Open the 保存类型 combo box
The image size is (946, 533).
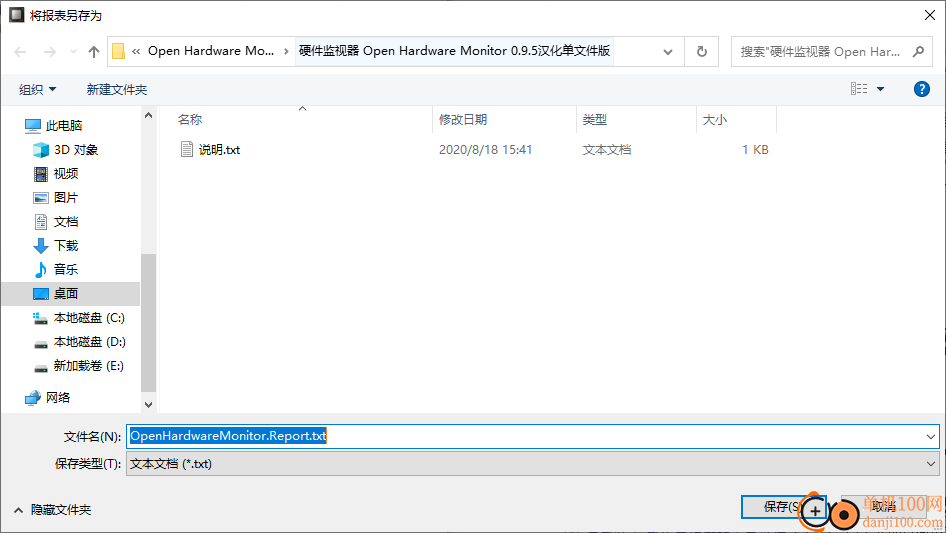click(x=532, y=464)
